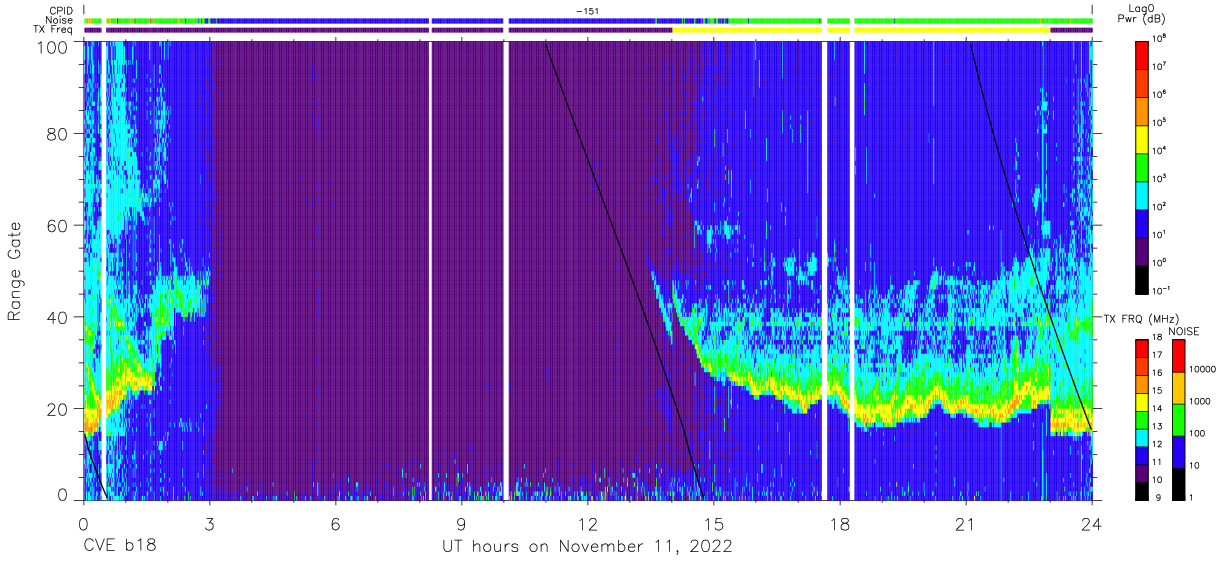Click the '12' label on the TX FRQ colorbar

[x=1157, y=446]
